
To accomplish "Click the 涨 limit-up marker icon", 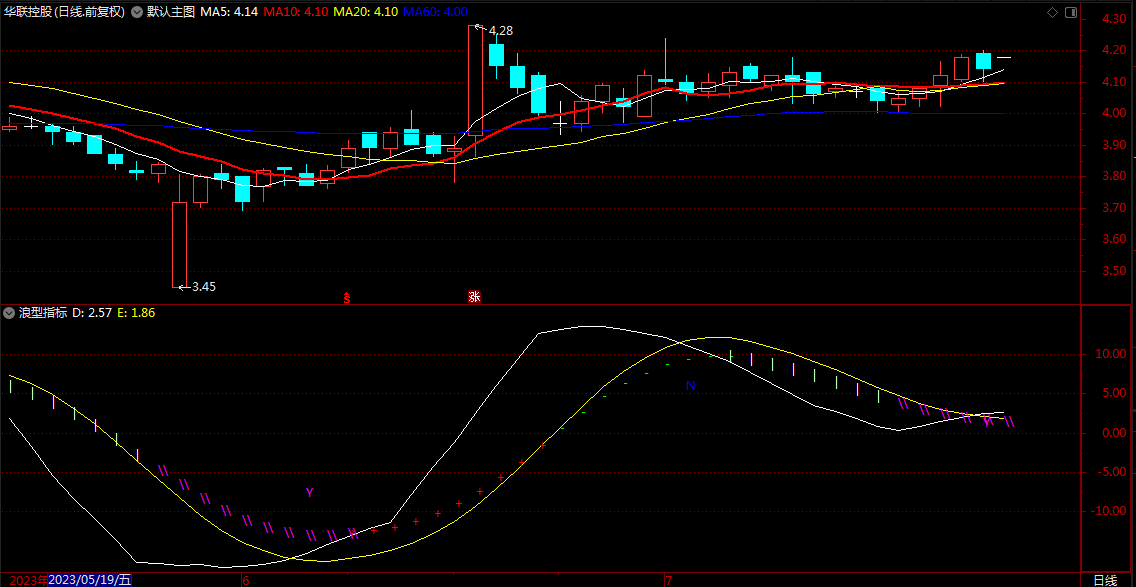I will [475, 297].
